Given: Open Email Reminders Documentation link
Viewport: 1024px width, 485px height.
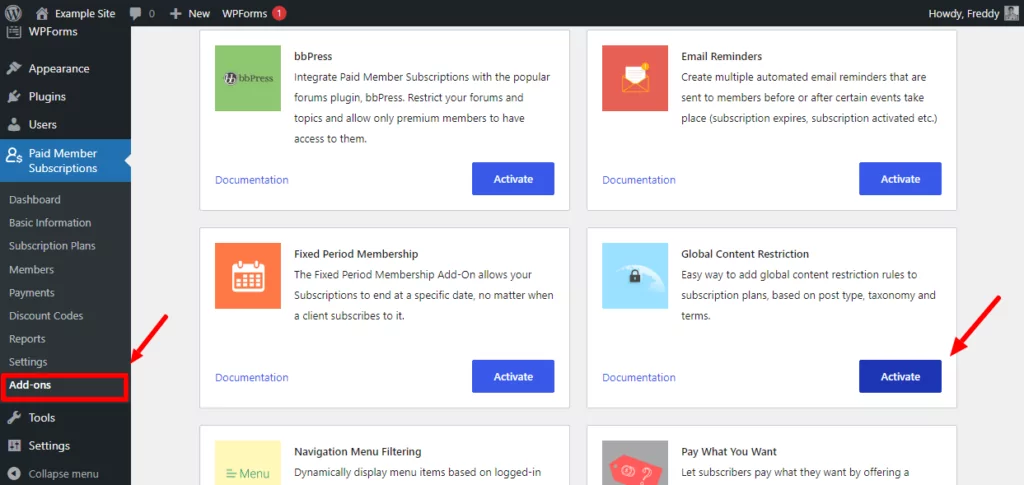Looking at the screenshot, I should [639, 180].
